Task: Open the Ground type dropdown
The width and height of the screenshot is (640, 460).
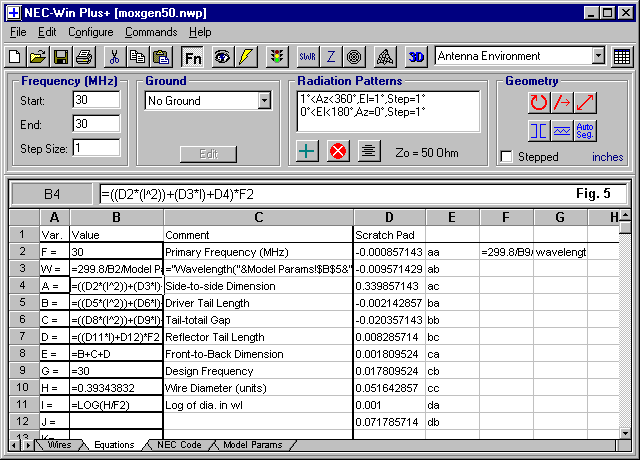Action: tap(264, 100)
